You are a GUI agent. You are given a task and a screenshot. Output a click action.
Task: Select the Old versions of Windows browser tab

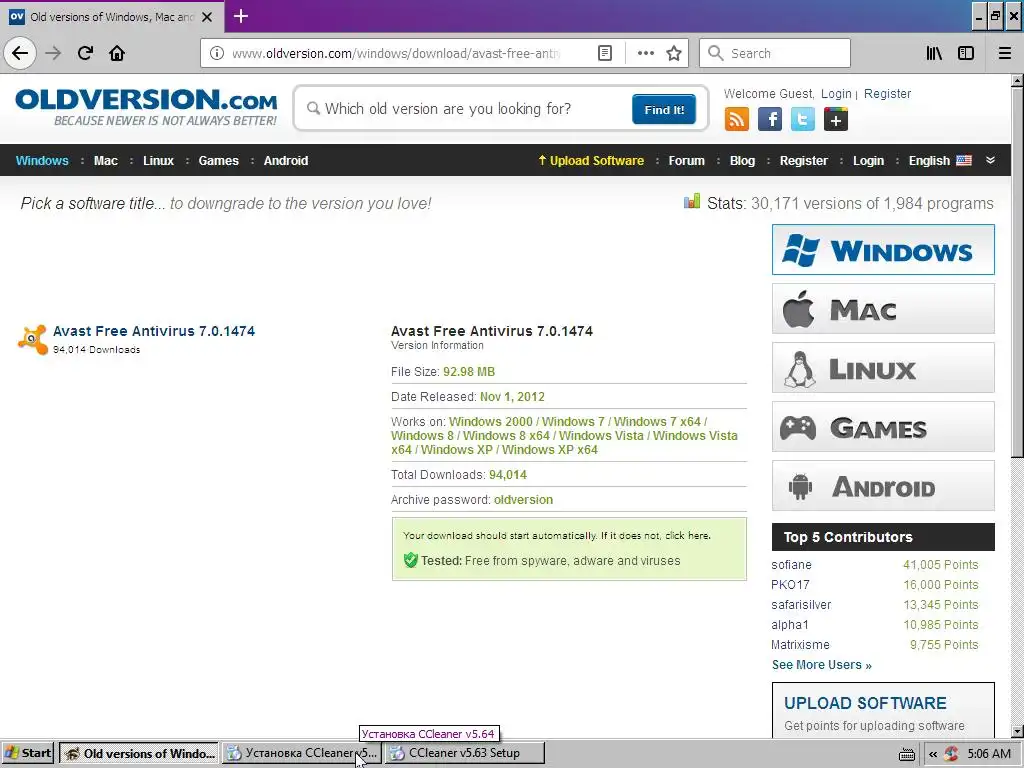[x=112, y=16]
